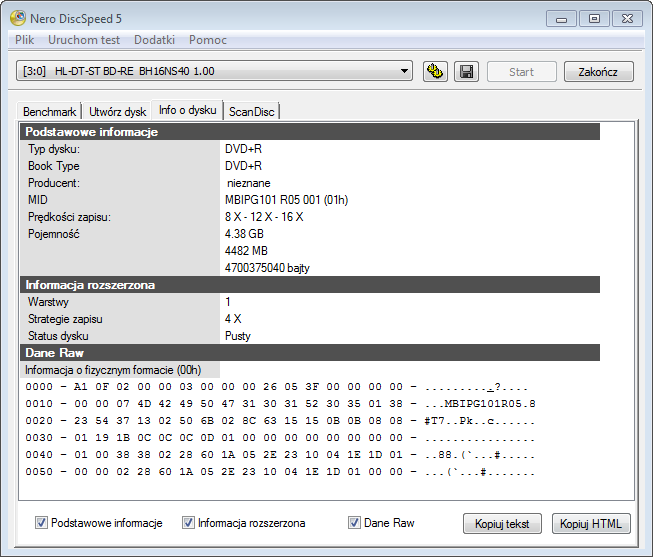Click the raw hex row starting with 0010
The width and height of the screenshot is (653, 557).
[x=280, y=404]
